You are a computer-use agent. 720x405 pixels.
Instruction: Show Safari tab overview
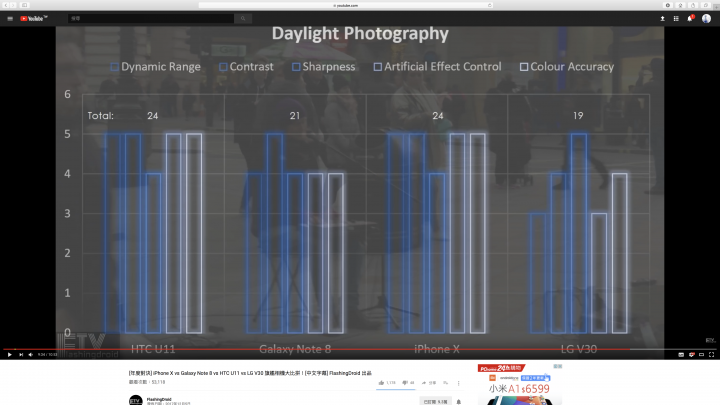tap(706, 5)
